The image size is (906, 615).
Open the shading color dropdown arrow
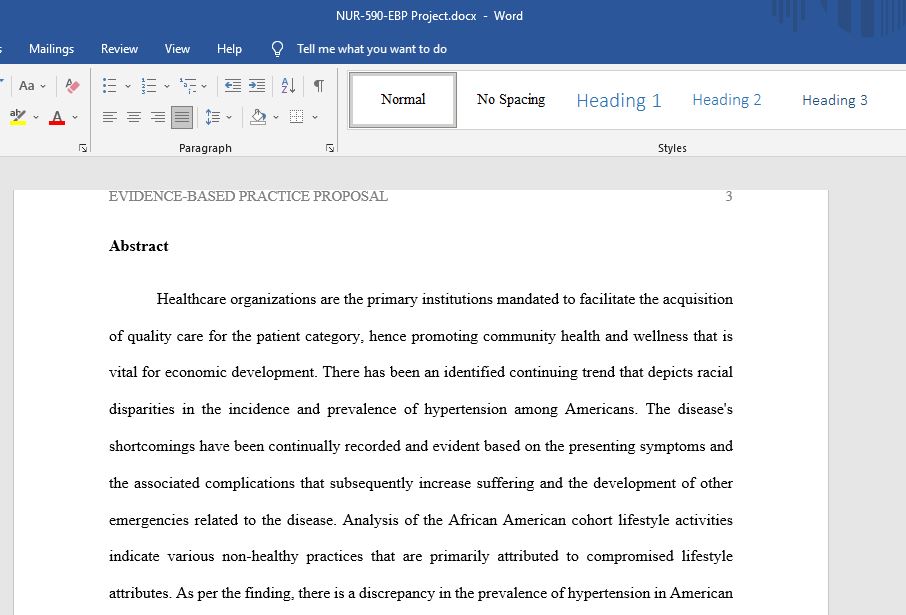(276, 117)
